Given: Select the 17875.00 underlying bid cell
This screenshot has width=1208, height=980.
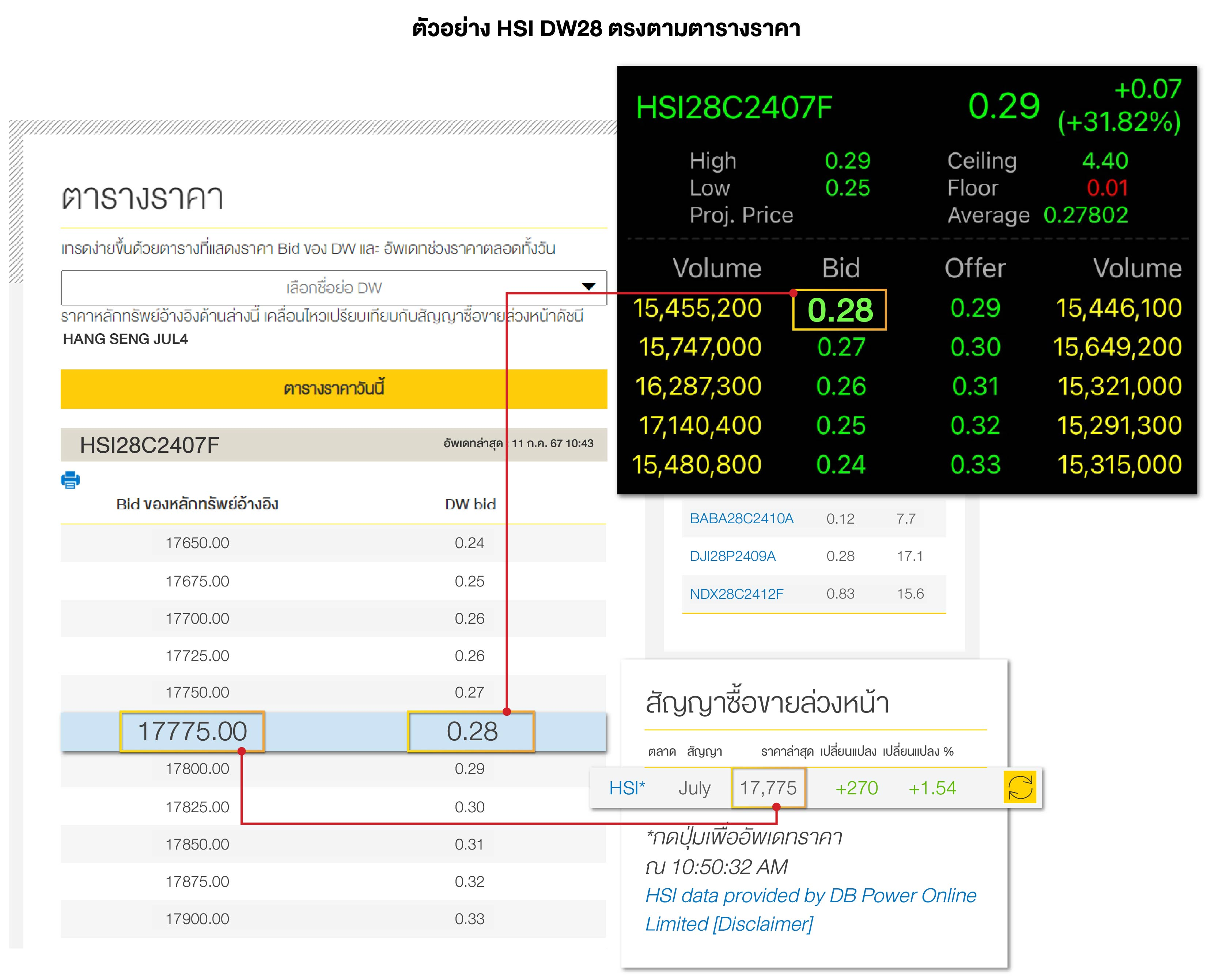Looking at the screenshot, I should (197, 881).
